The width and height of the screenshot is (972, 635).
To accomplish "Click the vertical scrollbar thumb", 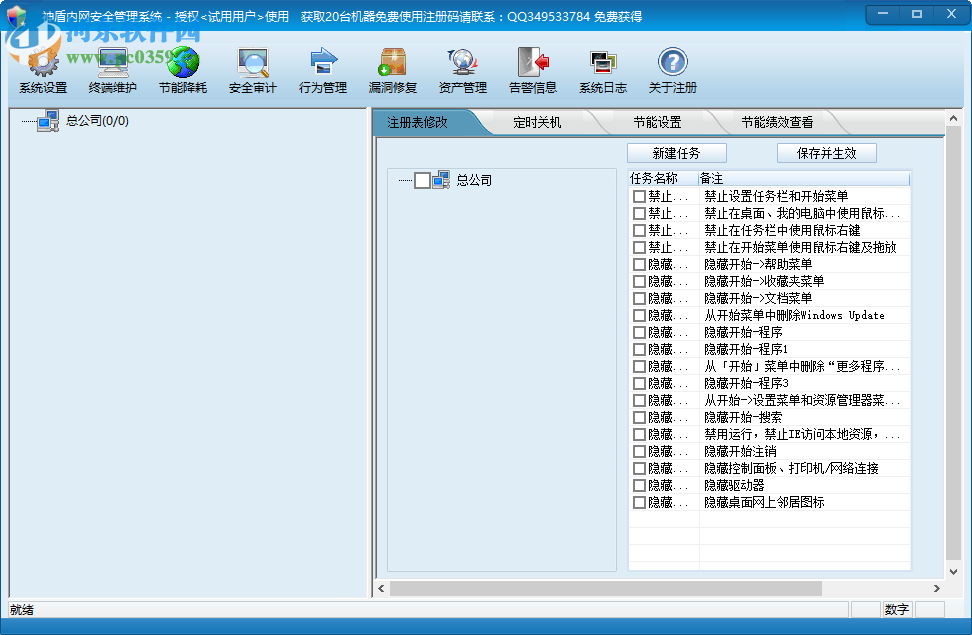I will (x=953, y=342).
